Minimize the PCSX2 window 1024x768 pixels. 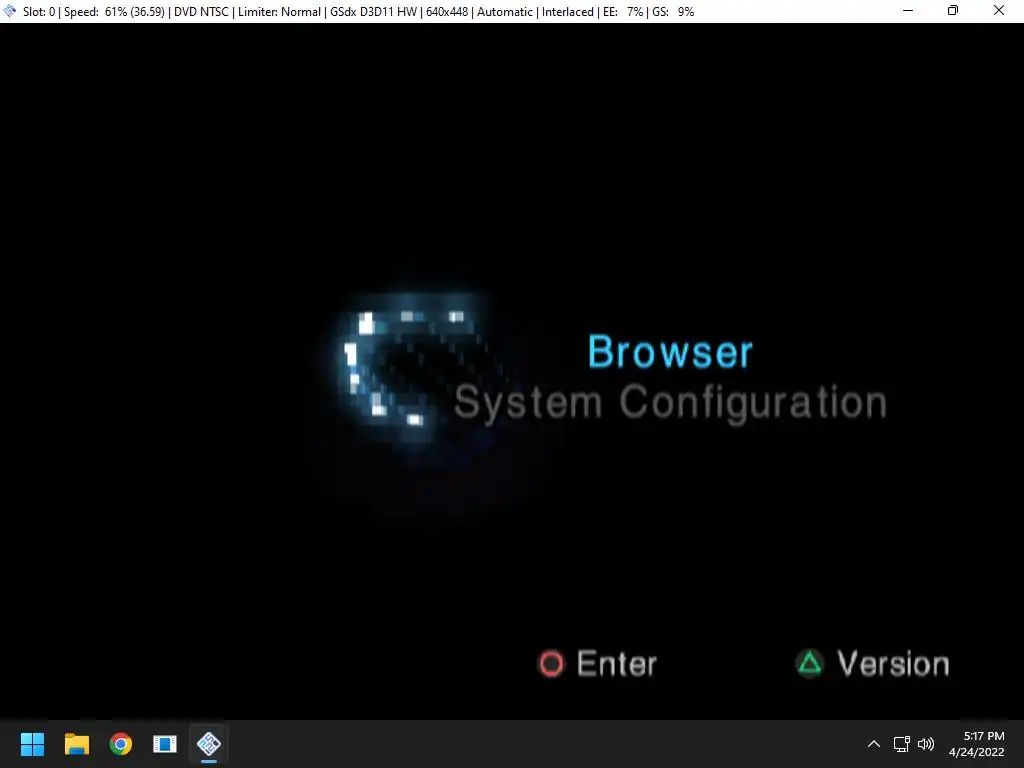908,11
